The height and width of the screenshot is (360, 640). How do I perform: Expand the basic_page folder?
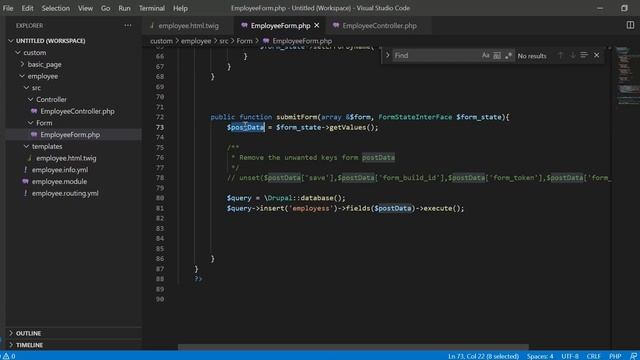44,64
